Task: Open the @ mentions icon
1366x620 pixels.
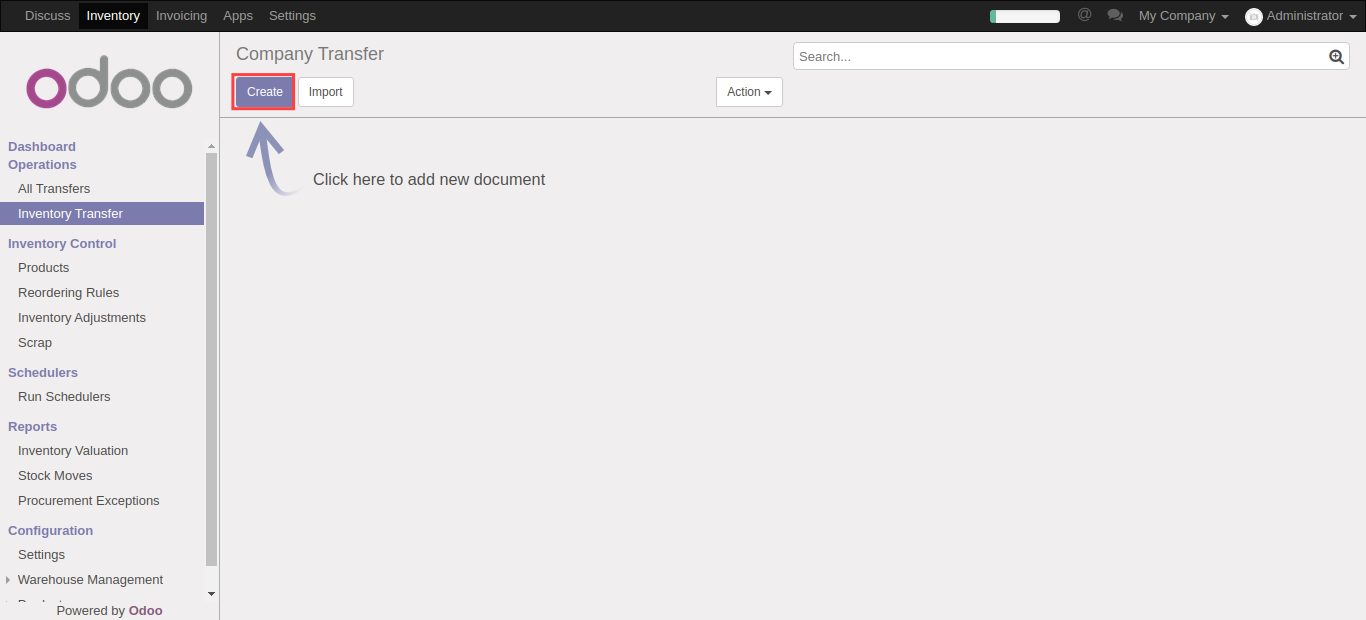Action: (1084, 15)
